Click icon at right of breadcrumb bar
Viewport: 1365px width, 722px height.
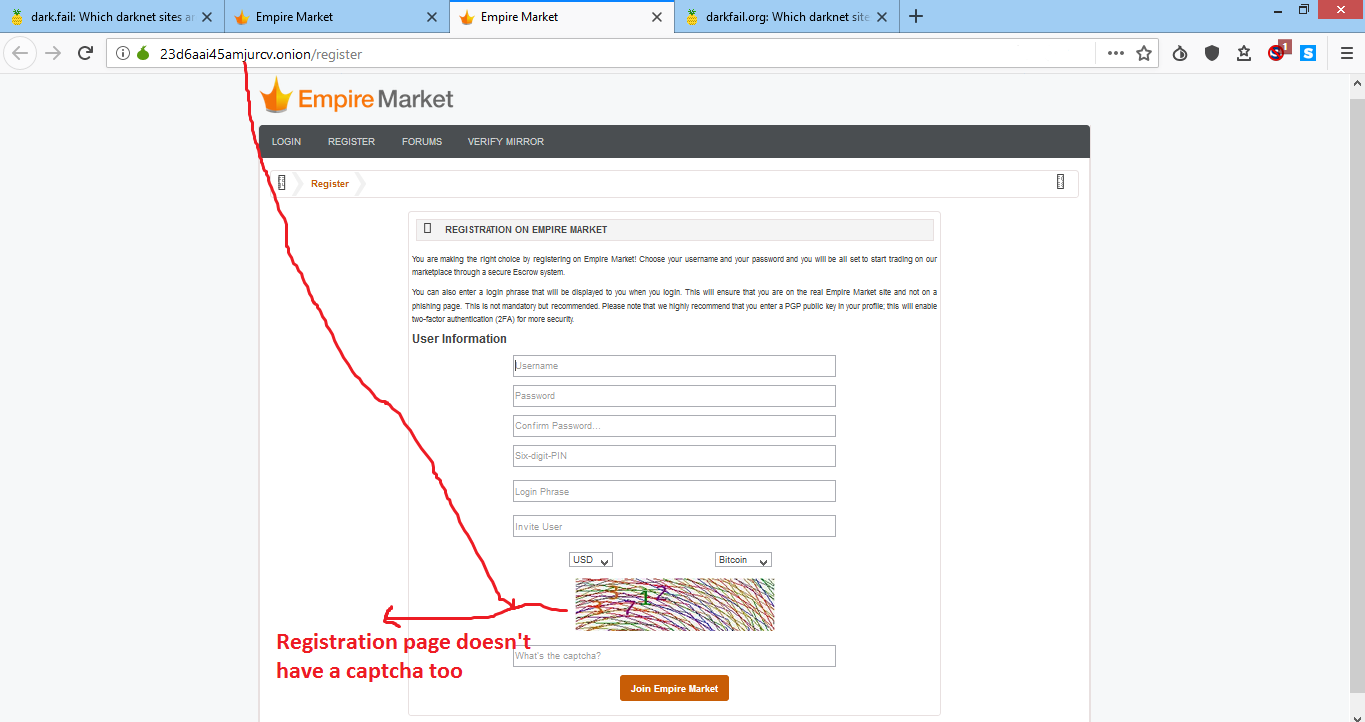coord(1060,182)
